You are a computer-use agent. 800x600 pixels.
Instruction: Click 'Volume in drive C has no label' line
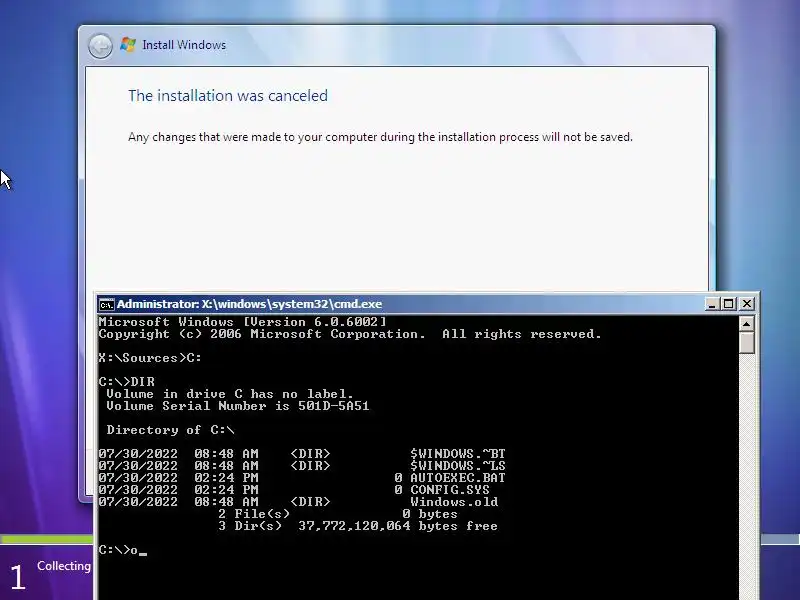point(230,394)
